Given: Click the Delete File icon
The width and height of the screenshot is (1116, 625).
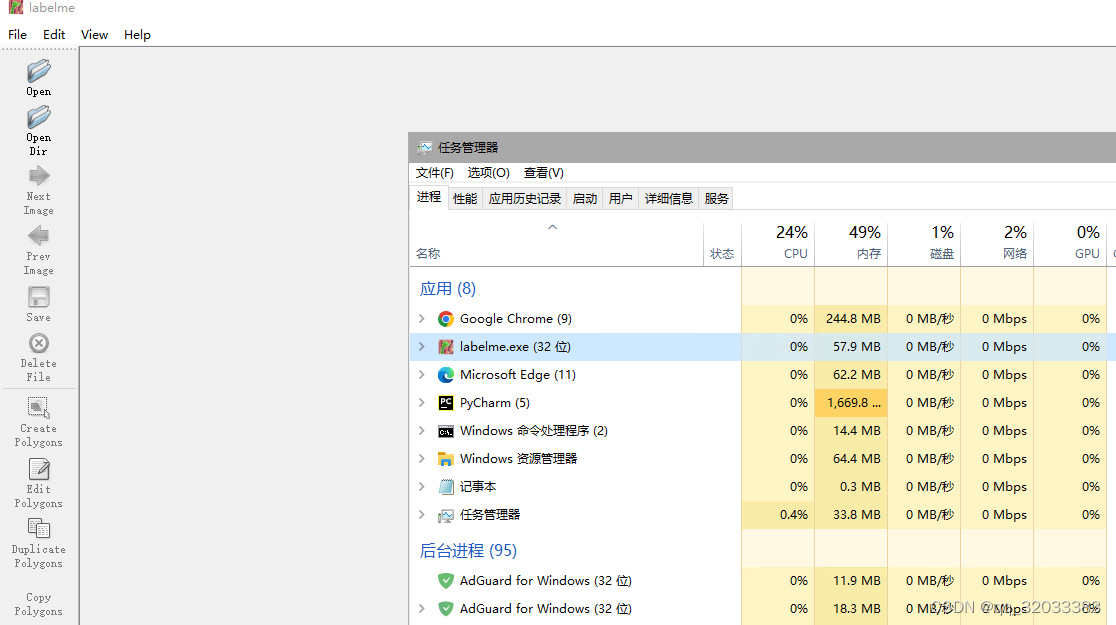Looking at the screenshot, I should click(38, 343).
